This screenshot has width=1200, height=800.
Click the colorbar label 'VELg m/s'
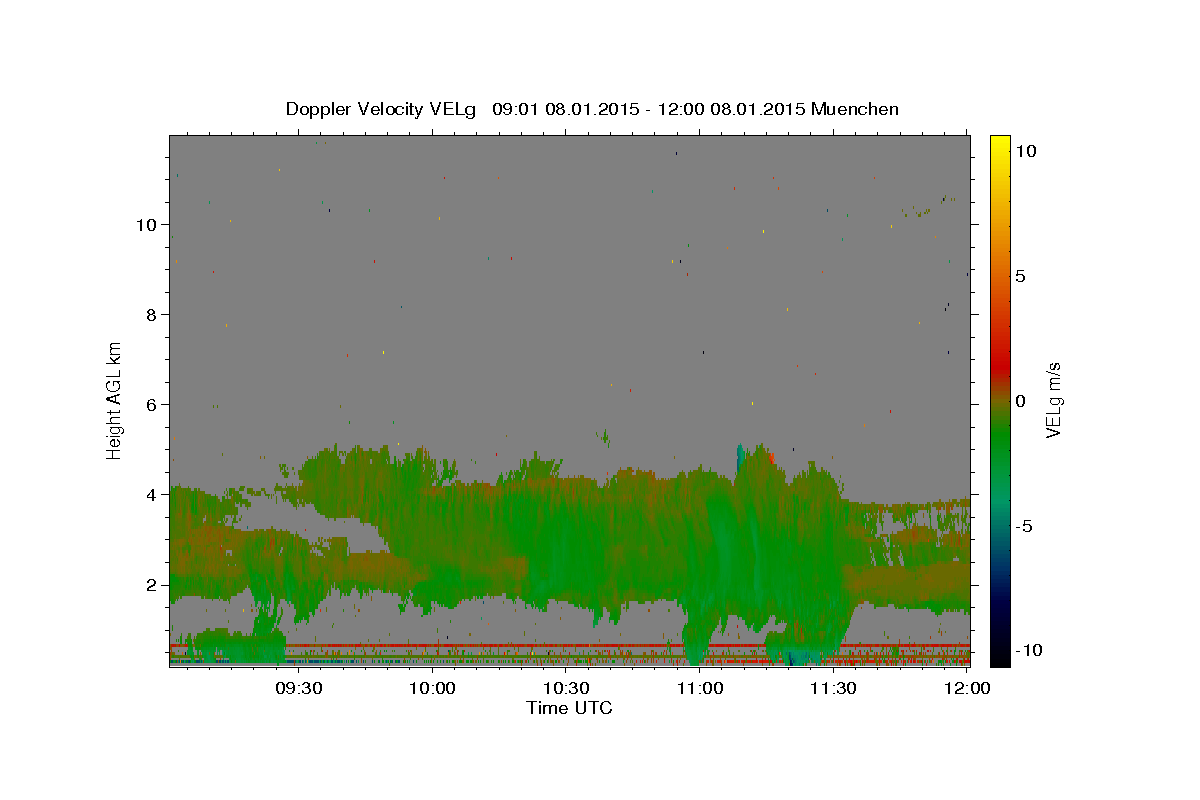coord(1053,399)
